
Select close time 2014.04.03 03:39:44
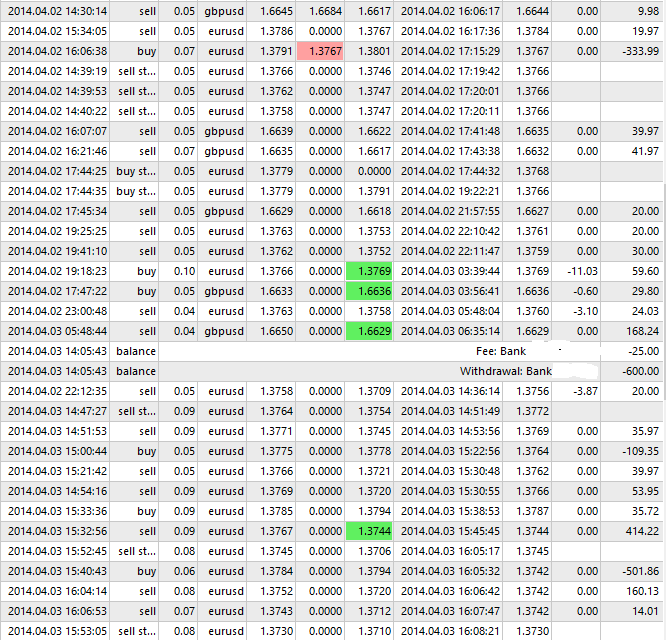tap(450, 271)
